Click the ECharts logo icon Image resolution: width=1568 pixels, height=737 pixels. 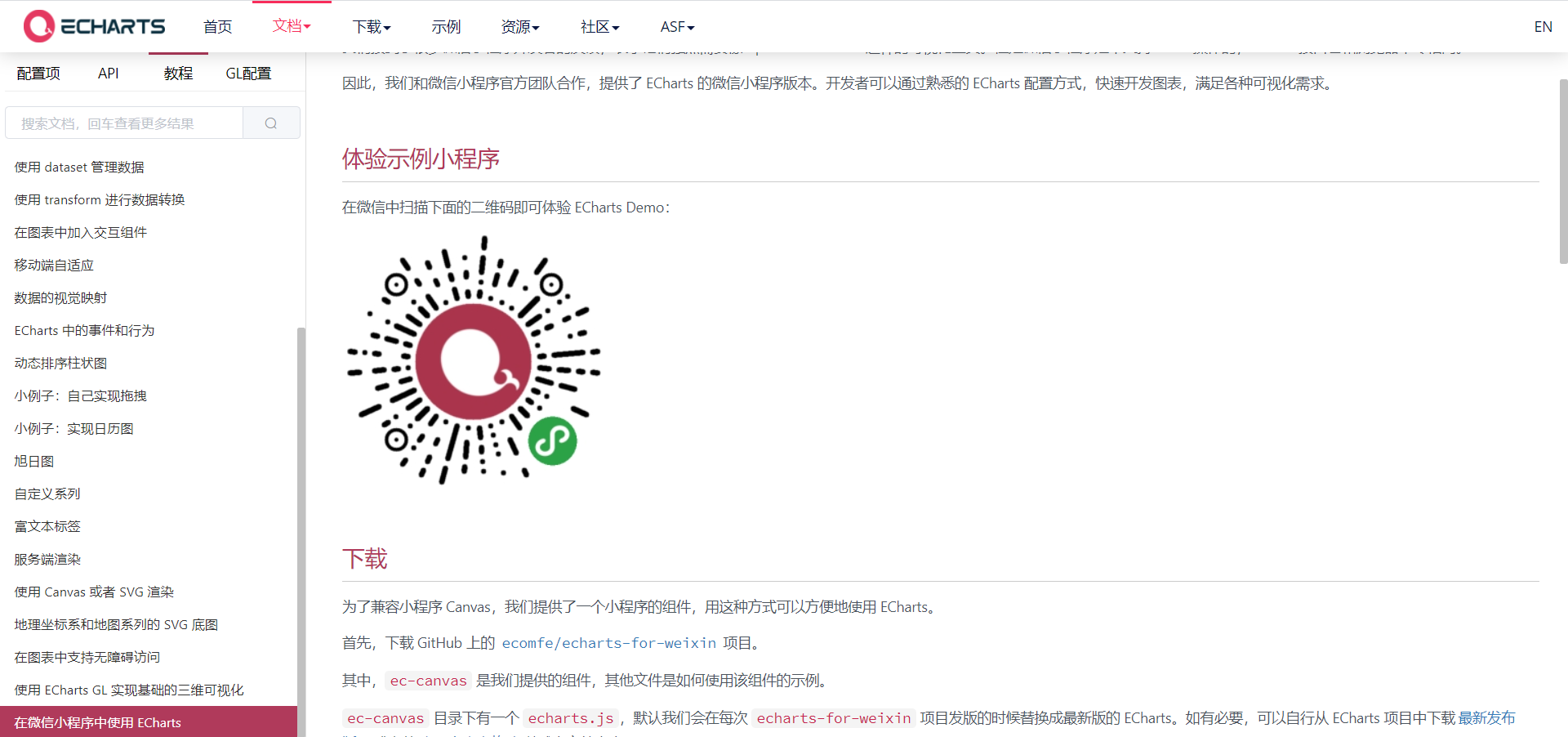[38, 25]
